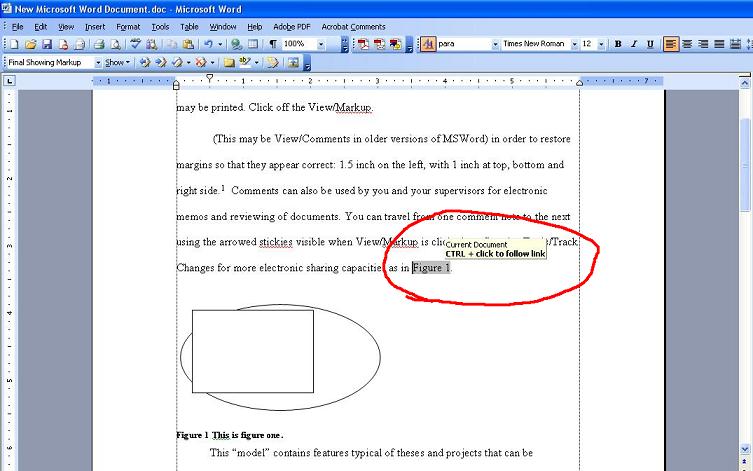The height and width of the screenshot is (471, 753).
Task: Click the Show button on Reviewing toolbar
Action: pos(116,62)
